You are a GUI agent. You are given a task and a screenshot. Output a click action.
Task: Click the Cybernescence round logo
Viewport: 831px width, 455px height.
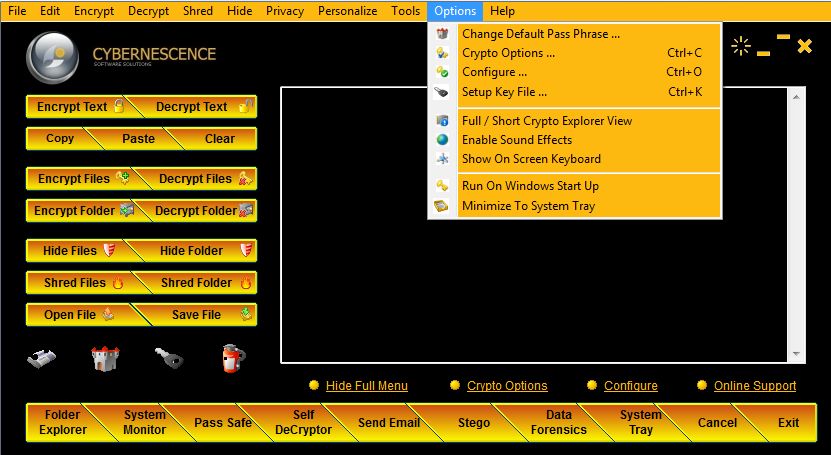point(52,58)
